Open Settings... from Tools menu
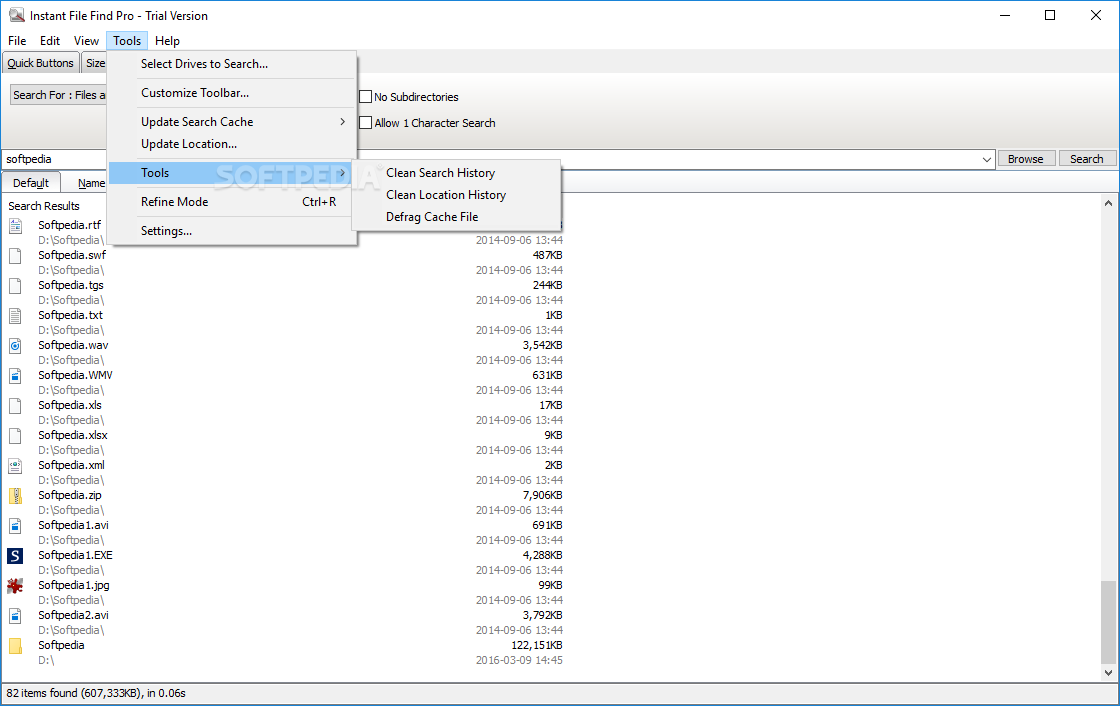The image size is (1120, 706). point(233,232)
